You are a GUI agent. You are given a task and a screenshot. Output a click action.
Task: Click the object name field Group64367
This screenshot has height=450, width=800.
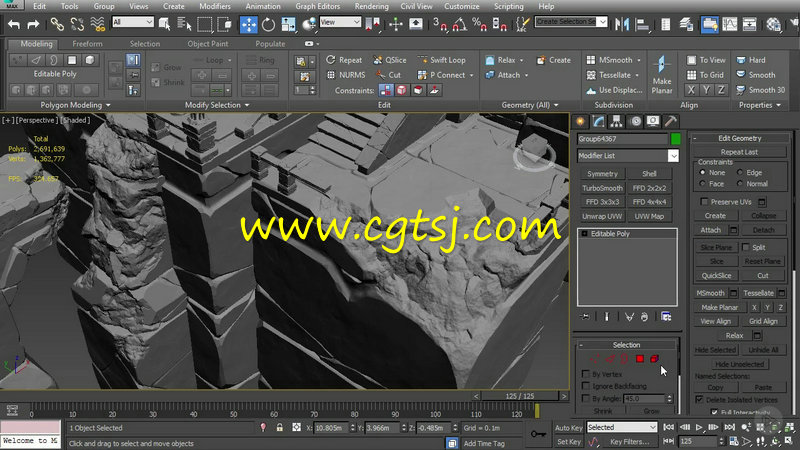pyautogui.click(x=622, y=139)
